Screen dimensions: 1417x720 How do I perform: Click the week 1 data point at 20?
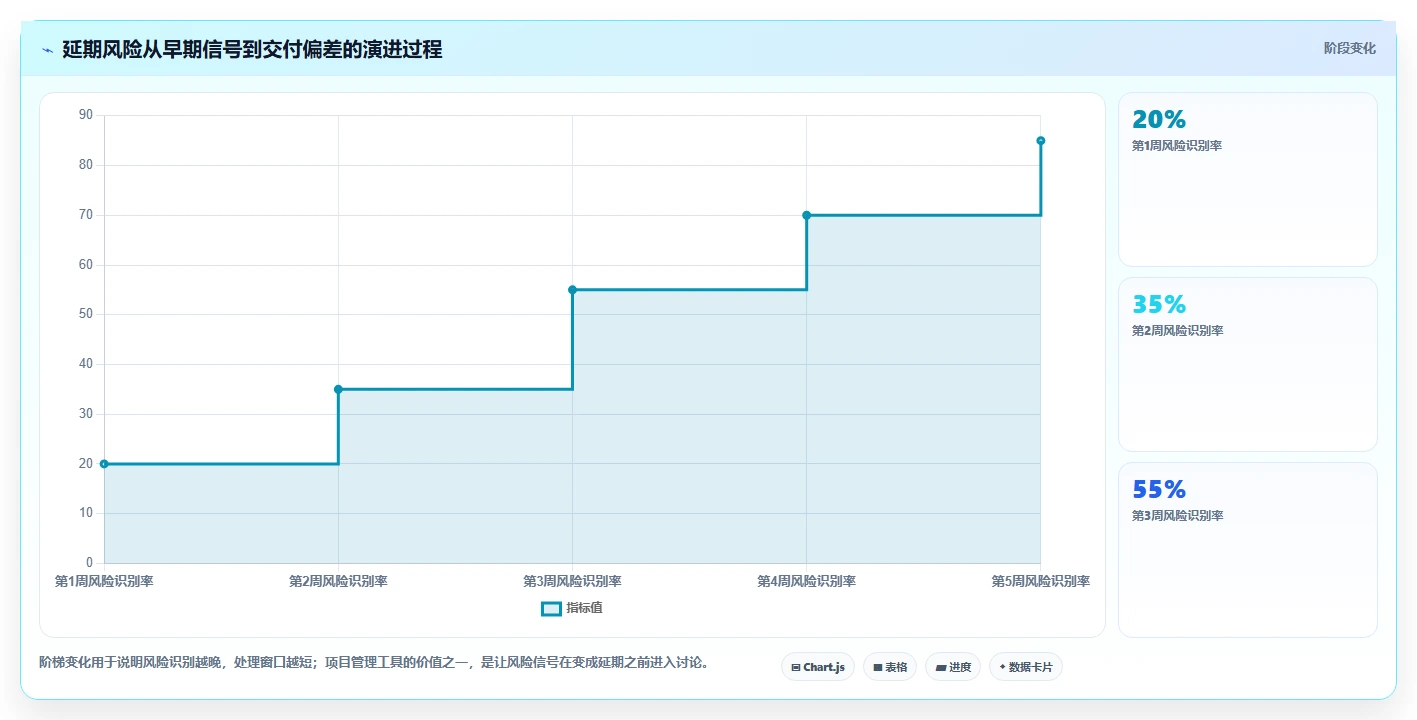coord(104,464)
